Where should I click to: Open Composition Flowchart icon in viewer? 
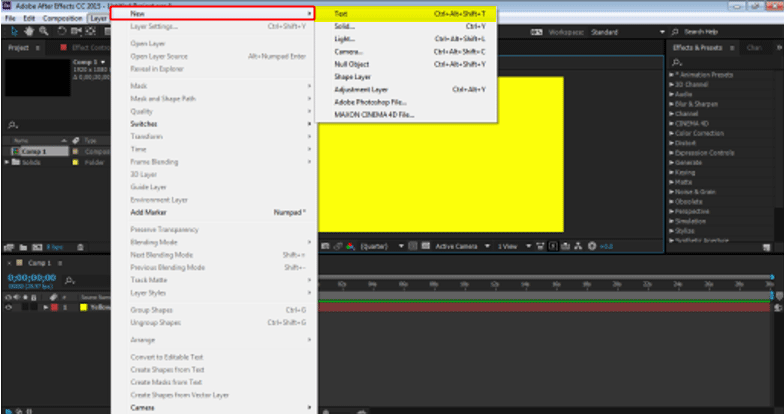[578, 246]
